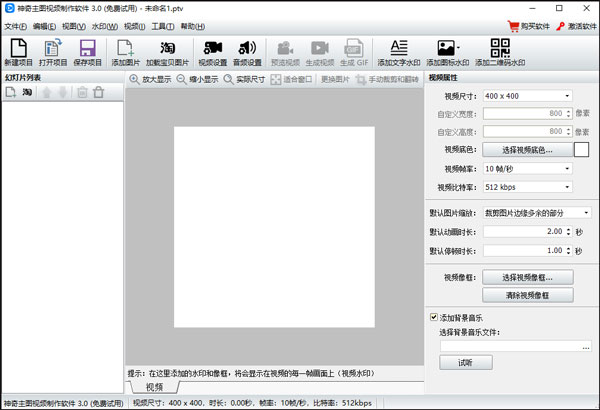Expand the image watermark dropdown arrow
600x410 pixels.
[458, 48]
